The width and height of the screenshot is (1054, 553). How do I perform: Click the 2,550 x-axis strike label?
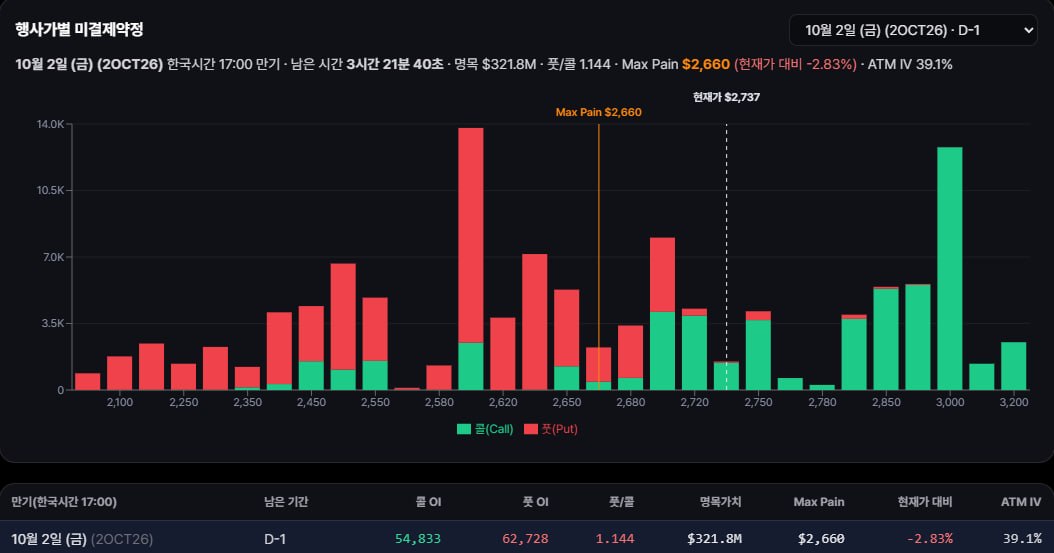(375, 402)
